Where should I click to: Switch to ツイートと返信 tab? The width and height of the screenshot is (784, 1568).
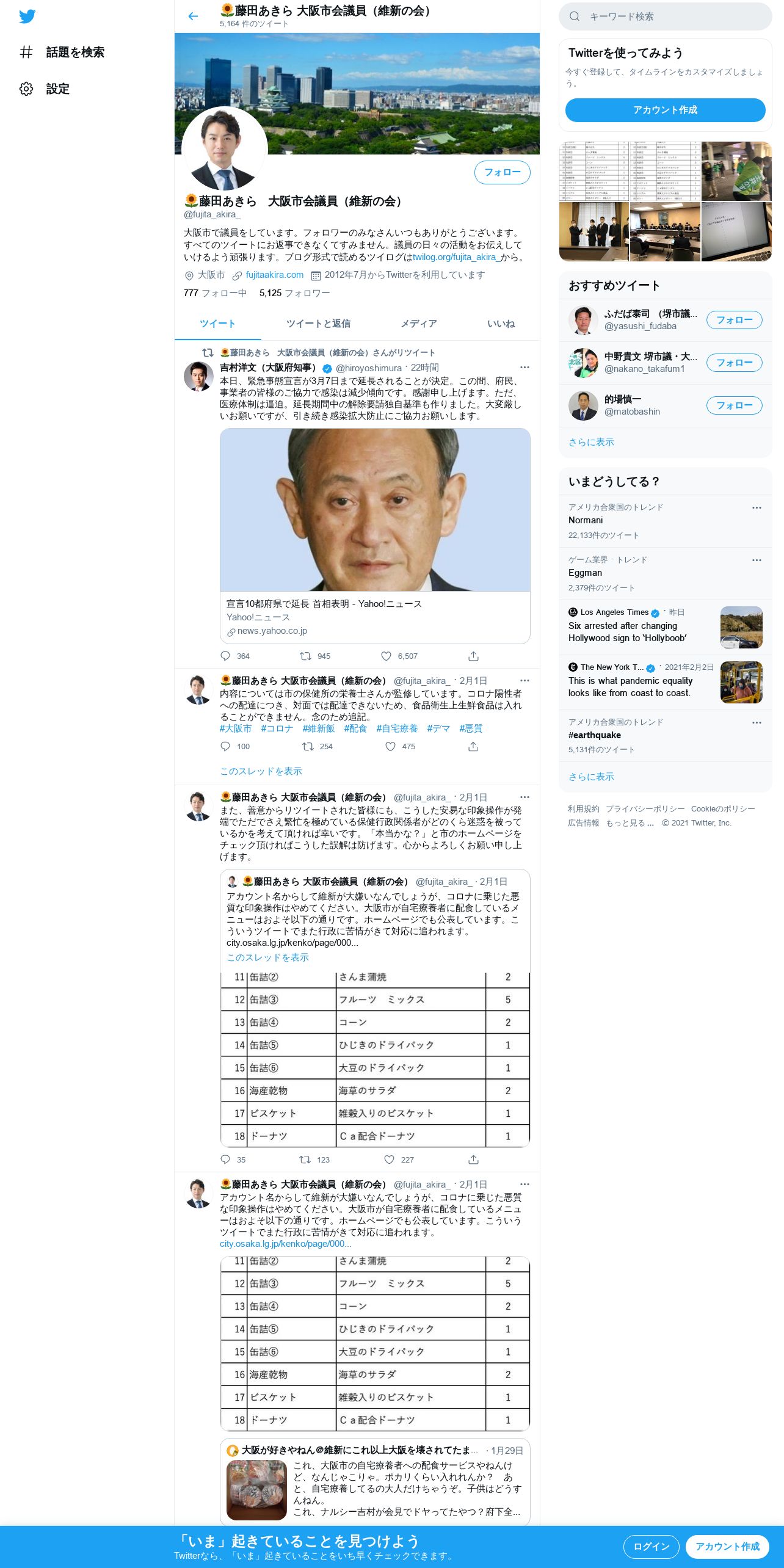coord(318,324)
